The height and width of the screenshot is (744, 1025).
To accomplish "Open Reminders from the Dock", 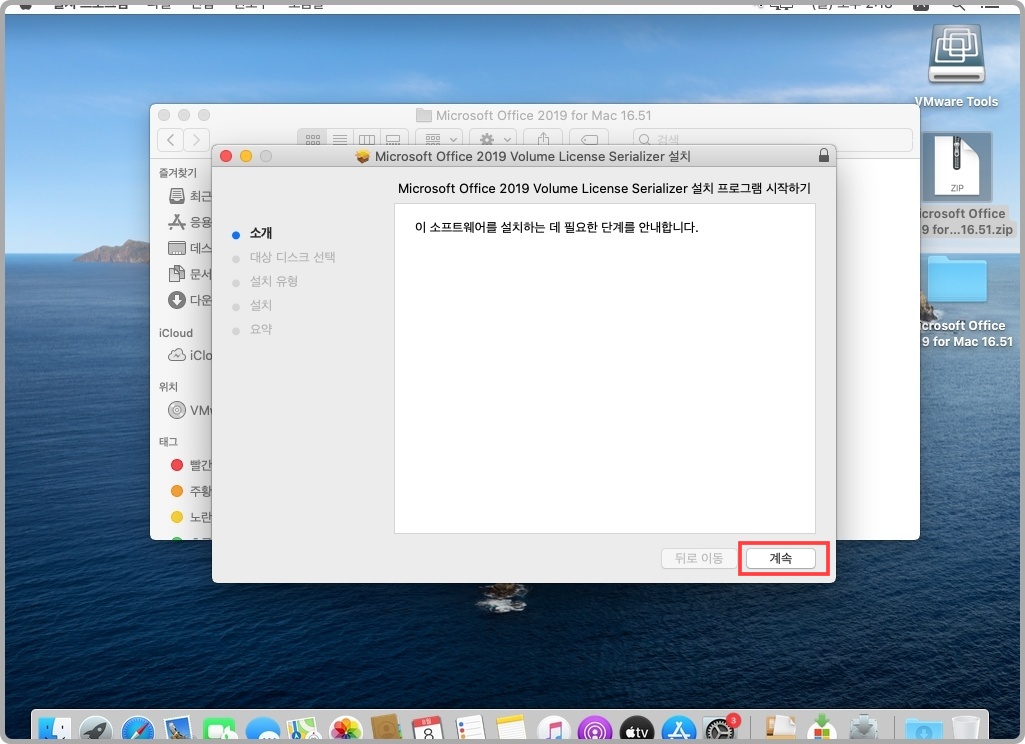I will 470,729.
